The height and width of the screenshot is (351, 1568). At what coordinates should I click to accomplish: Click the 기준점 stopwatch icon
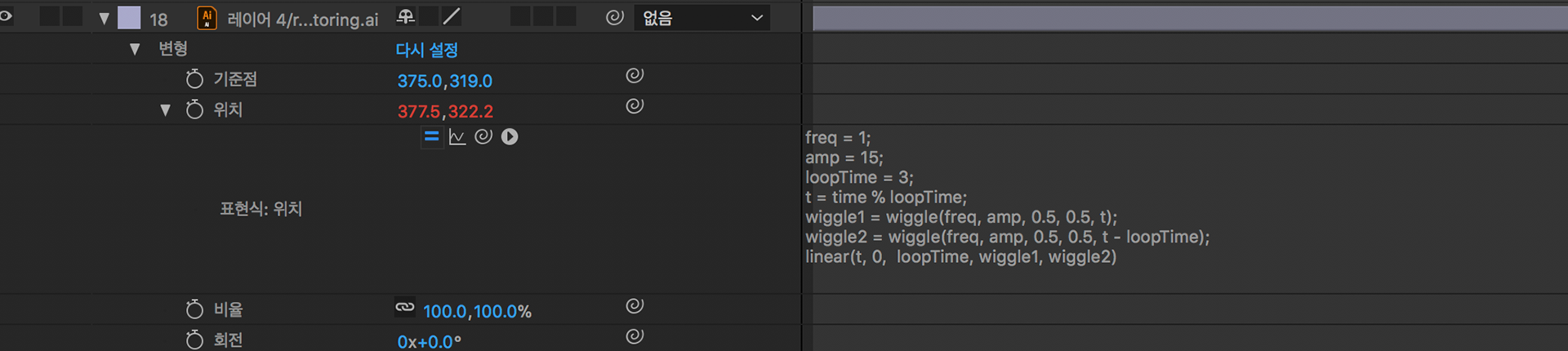pyautogui.click(x=194, y=78)
